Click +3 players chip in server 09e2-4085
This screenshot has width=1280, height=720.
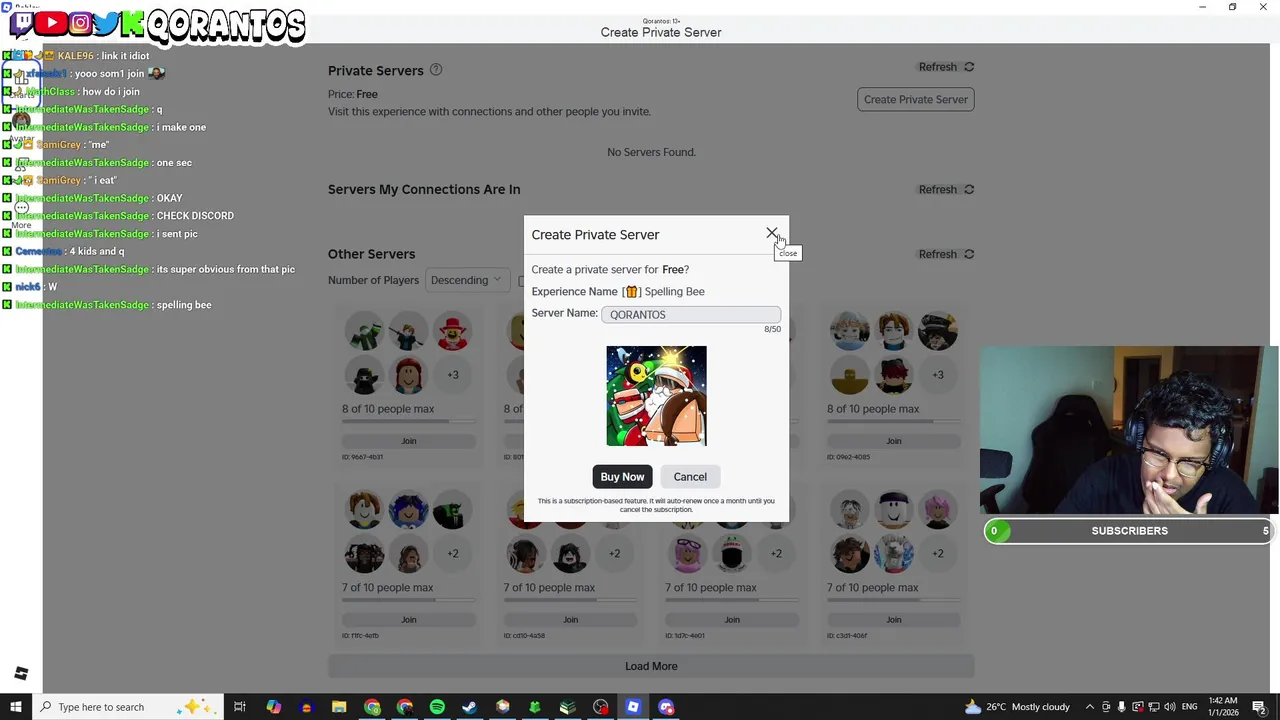pos(938,375)
